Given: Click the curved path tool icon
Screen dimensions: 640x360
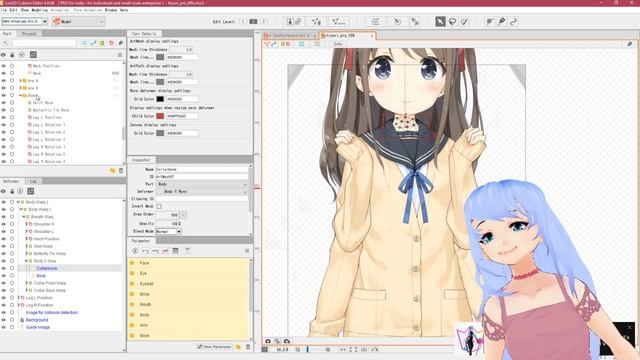Looking at the screenshot, I should pyautogui.click(x=513, y=21).
